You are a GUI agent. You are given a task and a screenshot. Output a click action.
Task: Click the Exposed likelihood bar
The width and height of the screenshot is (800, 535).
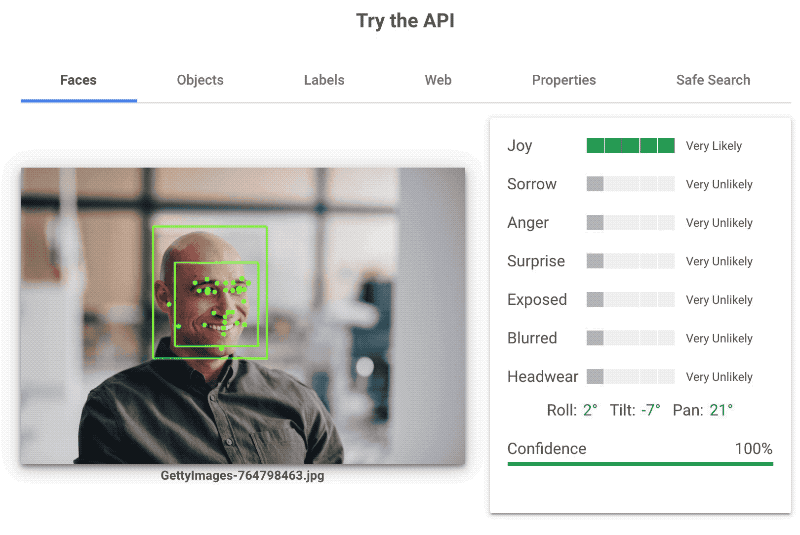tap(631, 299)
